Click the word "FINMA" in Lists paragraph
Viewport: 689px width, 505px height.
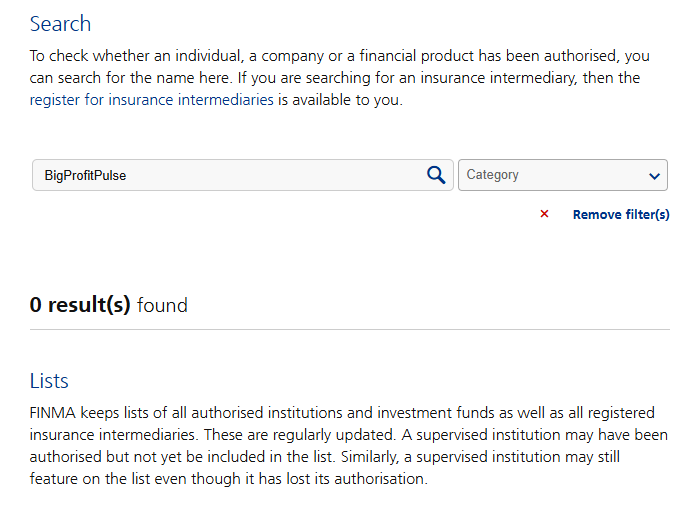coord(53,412)
